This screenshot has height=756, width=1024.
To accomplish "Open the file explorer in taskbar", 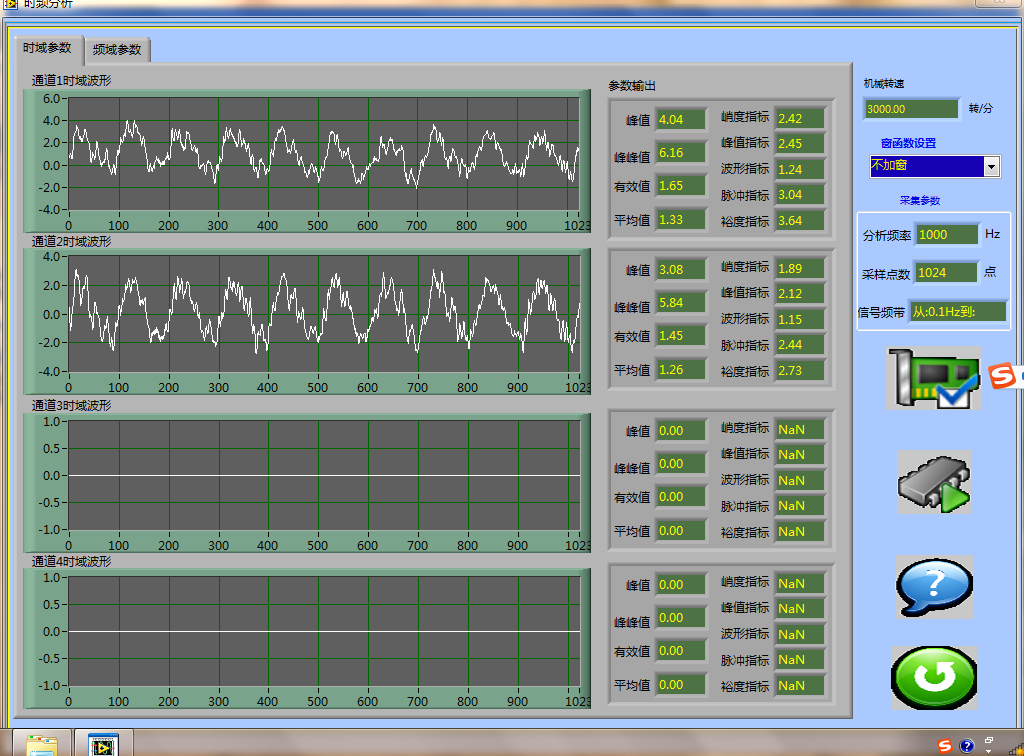I will [41, 744].
